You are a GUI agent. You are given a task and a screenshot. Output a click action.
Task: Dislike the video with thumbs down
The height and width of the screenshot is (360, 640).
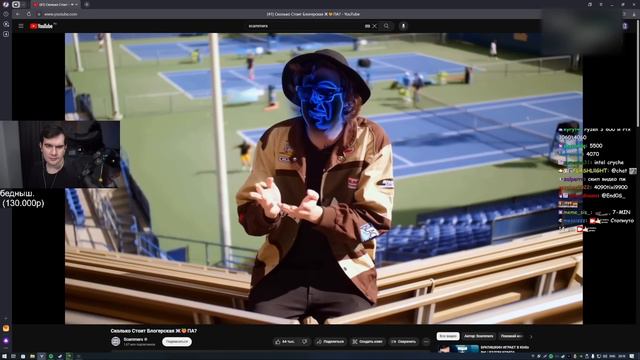tap(304, 342)
